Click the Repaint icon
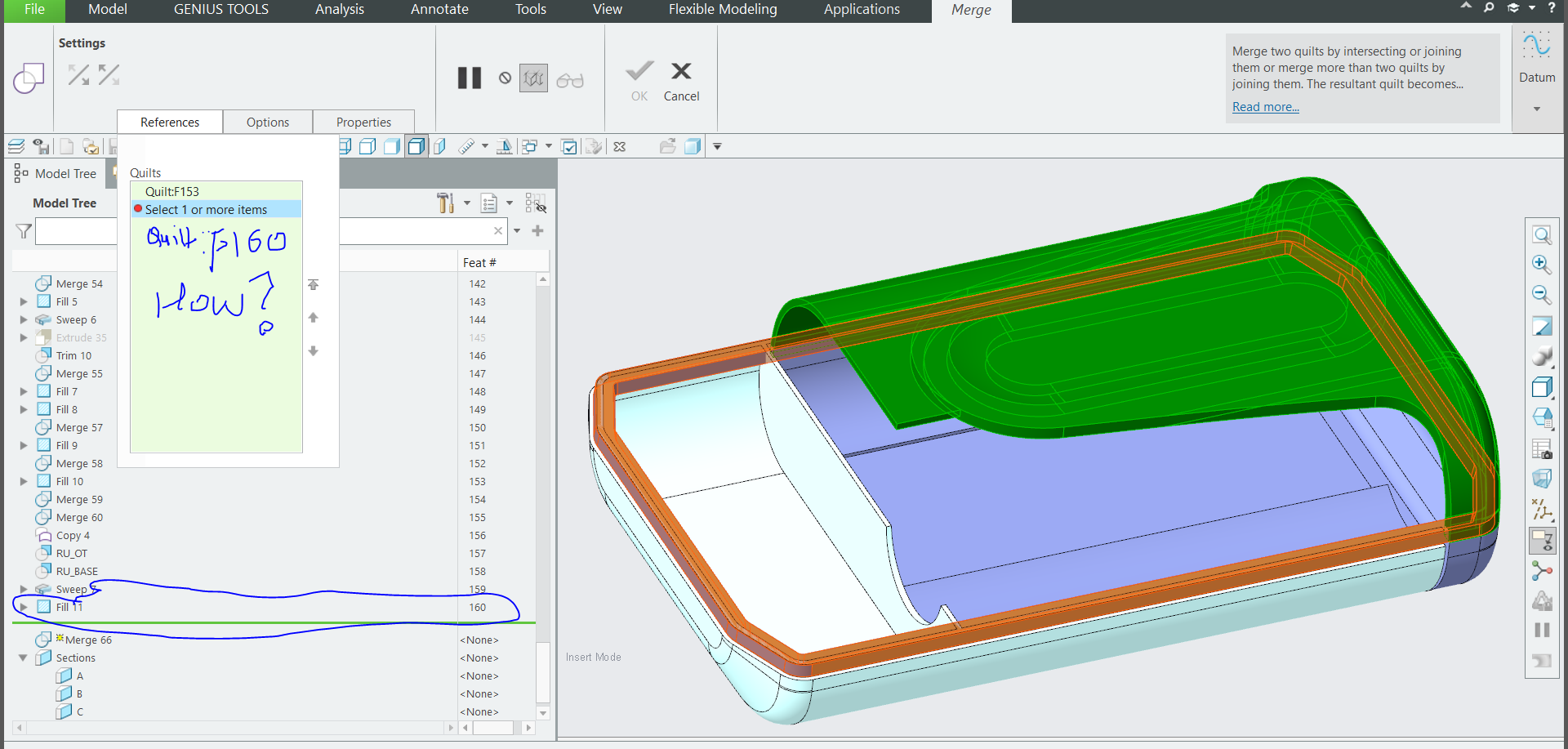Viewport: 1568px width, 749px height. (x=1542, y=326)
